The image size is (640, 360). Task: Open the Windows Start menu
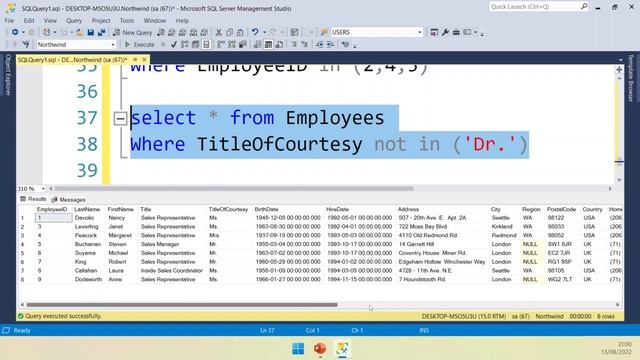point(298,349)
